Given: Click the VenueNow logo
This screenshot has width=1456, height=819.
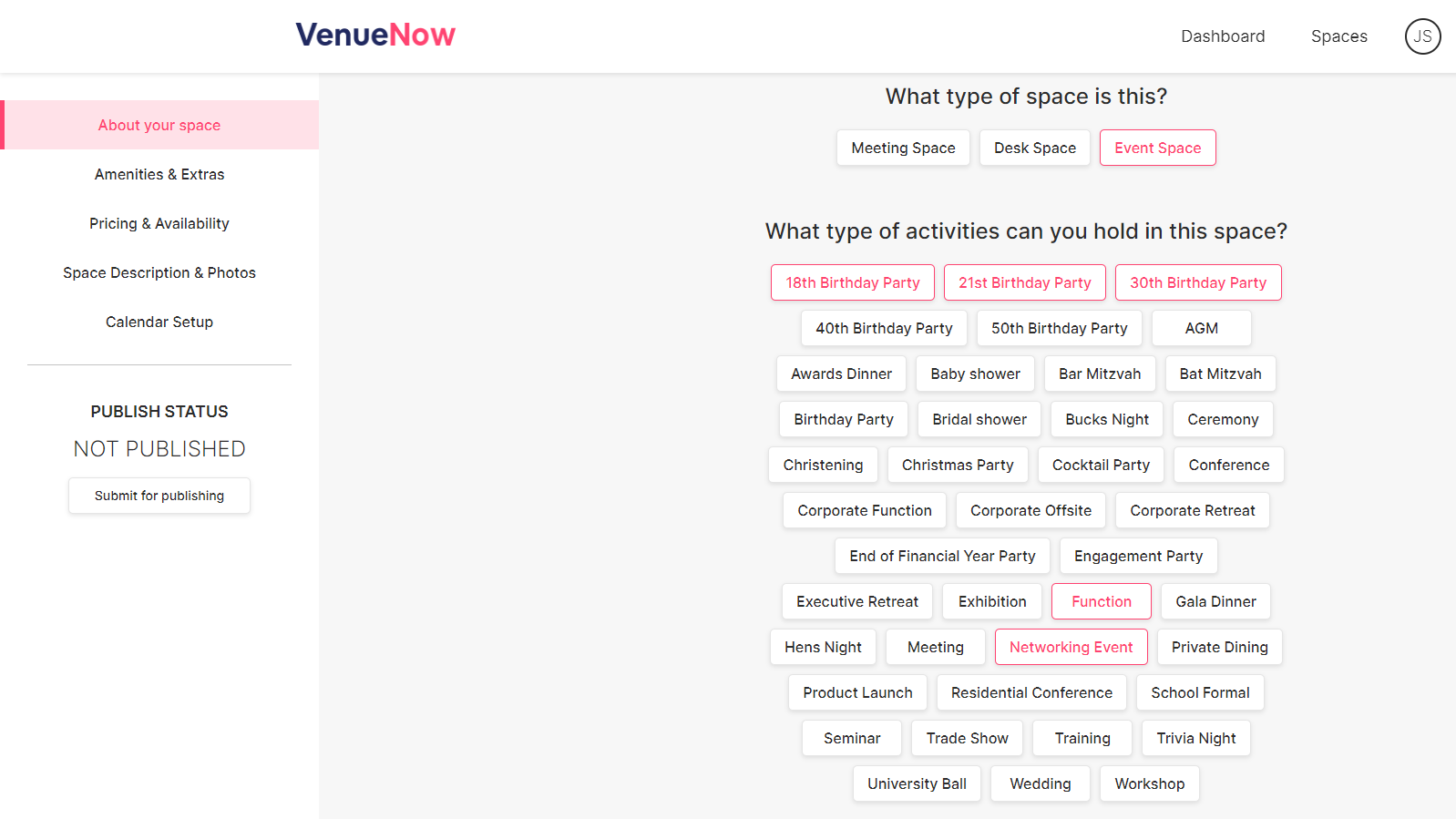Looking at the screenshot, I should point(375,35).
